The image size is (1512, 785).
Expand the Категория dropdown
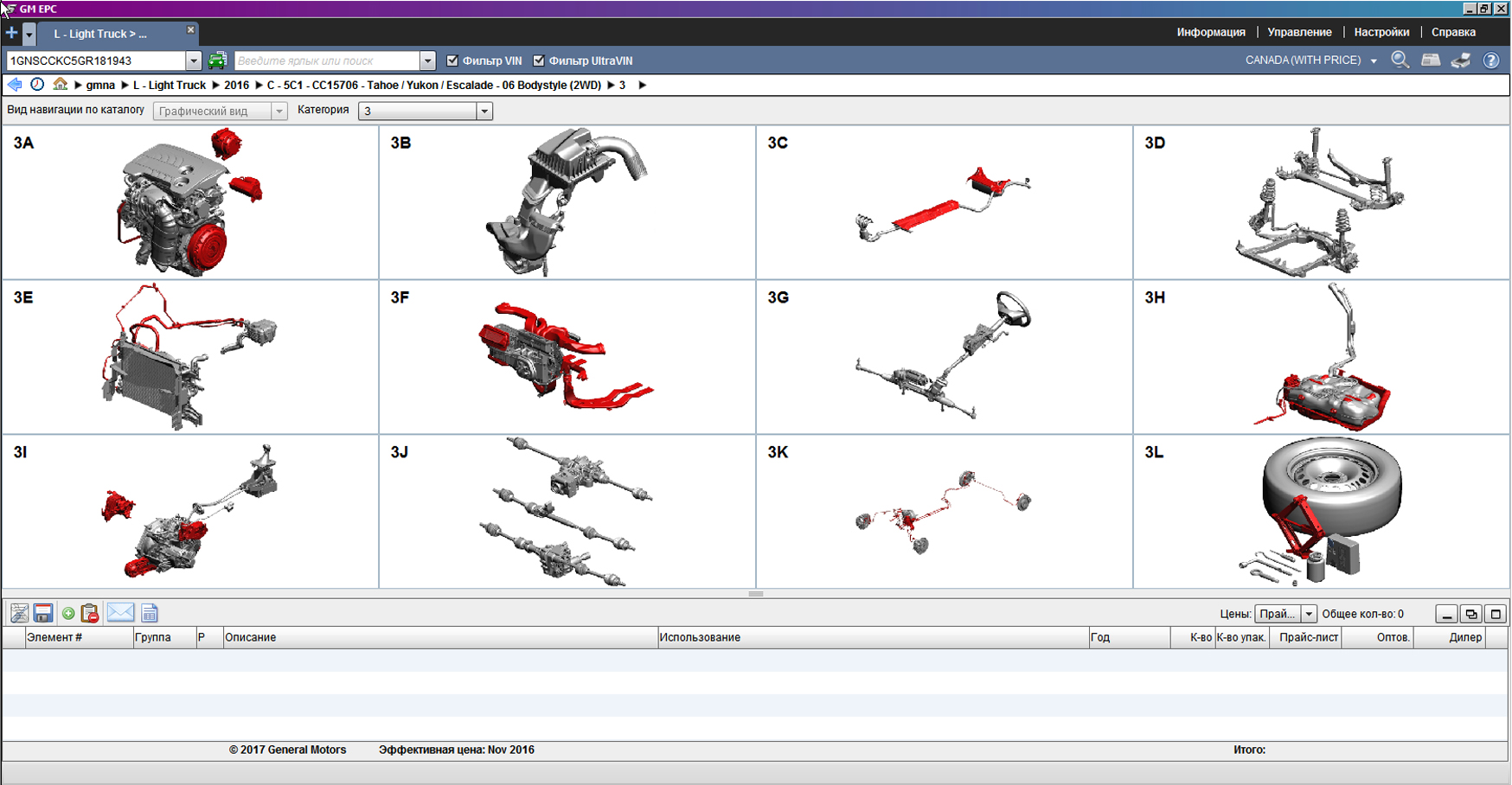[484, 112]
